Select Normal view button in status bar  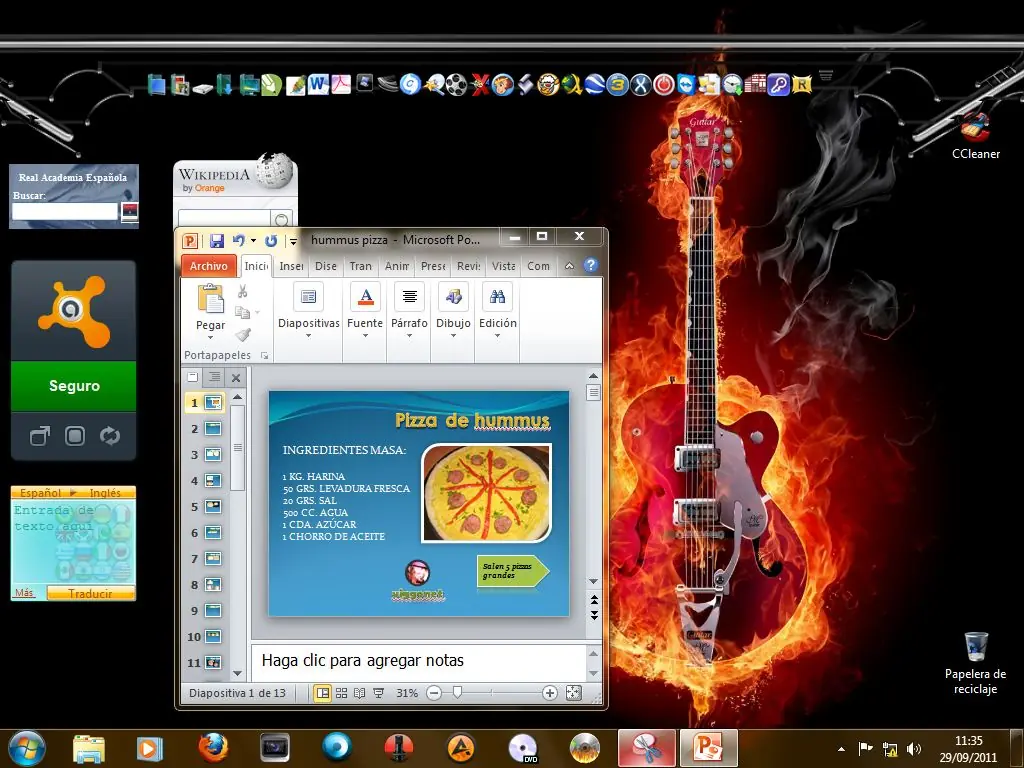coord(322,693)
